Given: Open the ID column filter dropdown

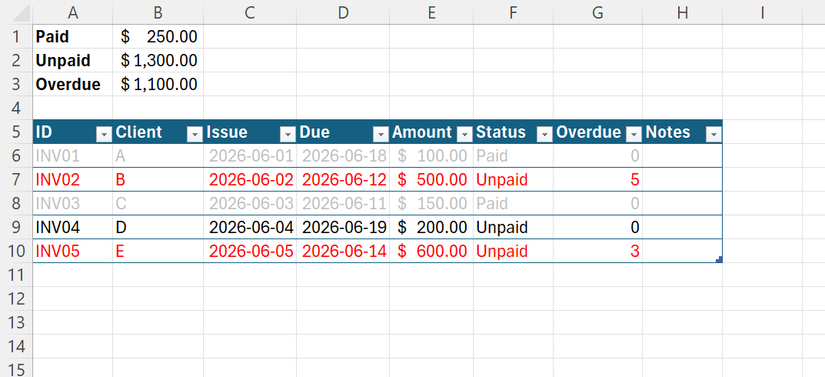Looking at the screenshot, I should pyautogui.click(x=104, y=135).
